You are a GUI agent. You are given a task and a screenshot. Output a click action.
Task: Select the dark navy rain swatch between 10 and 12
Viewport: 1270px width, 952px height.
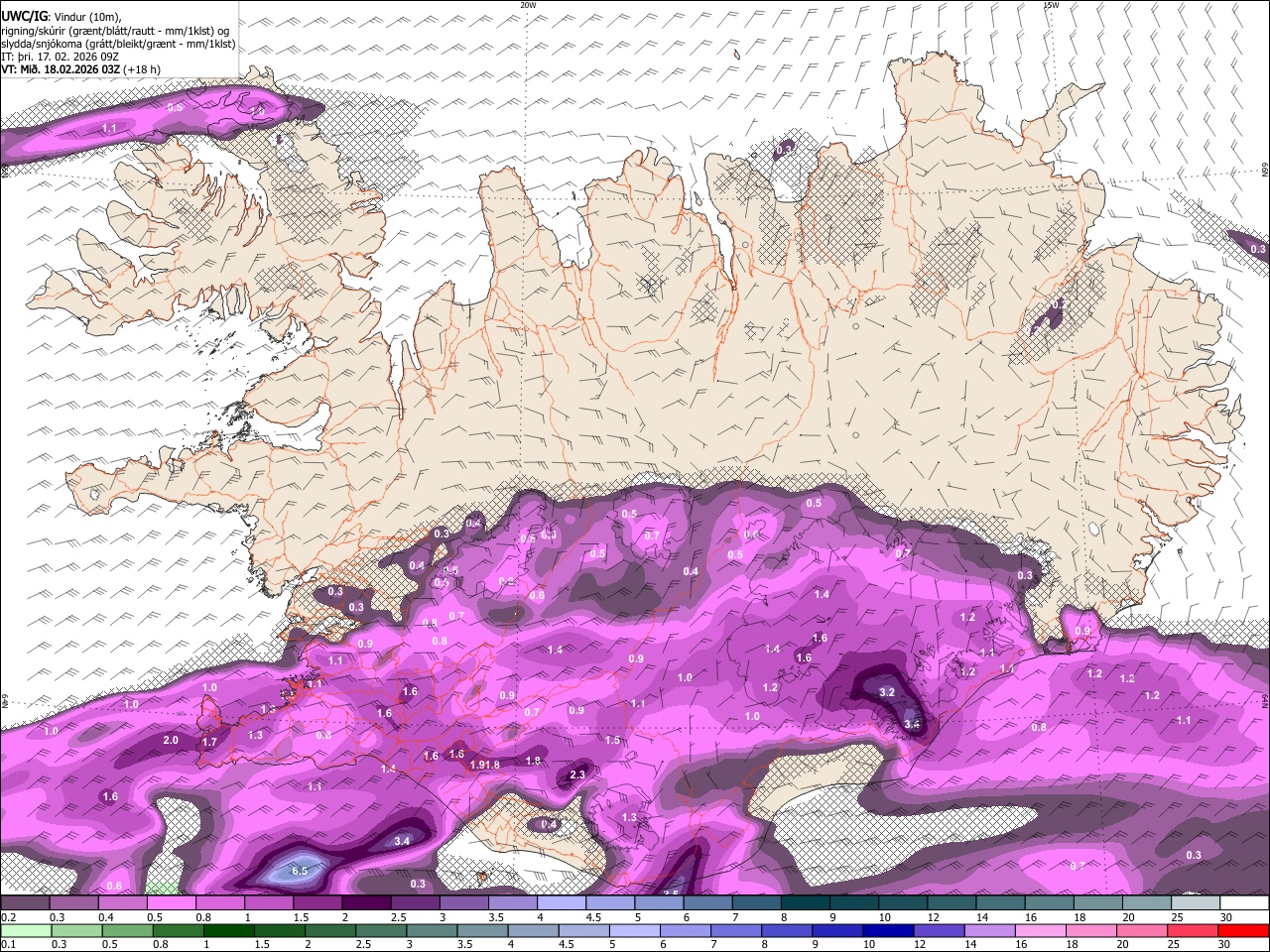[x=887, y=930]
